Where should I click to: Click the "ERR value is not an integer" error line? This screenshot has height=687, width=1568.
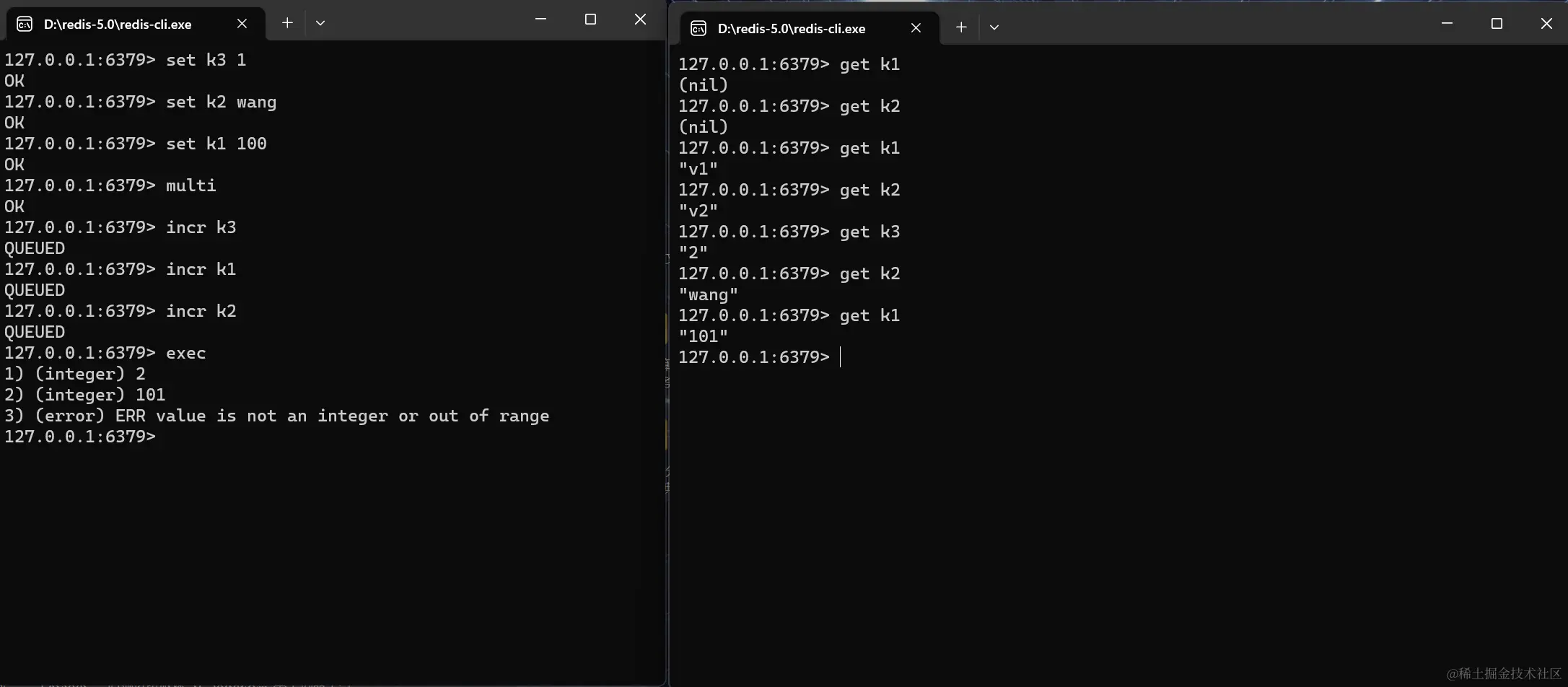[x=277, y=416]
